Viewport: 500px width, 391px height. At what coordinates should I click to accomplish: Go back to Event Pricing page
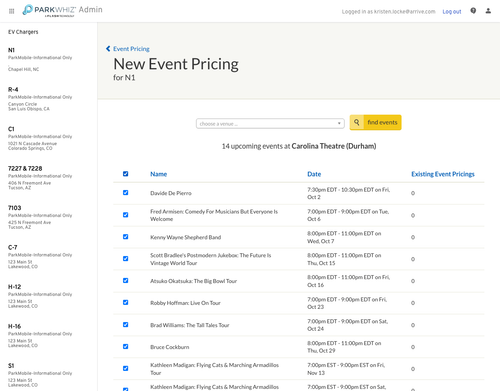click(131, 49)
